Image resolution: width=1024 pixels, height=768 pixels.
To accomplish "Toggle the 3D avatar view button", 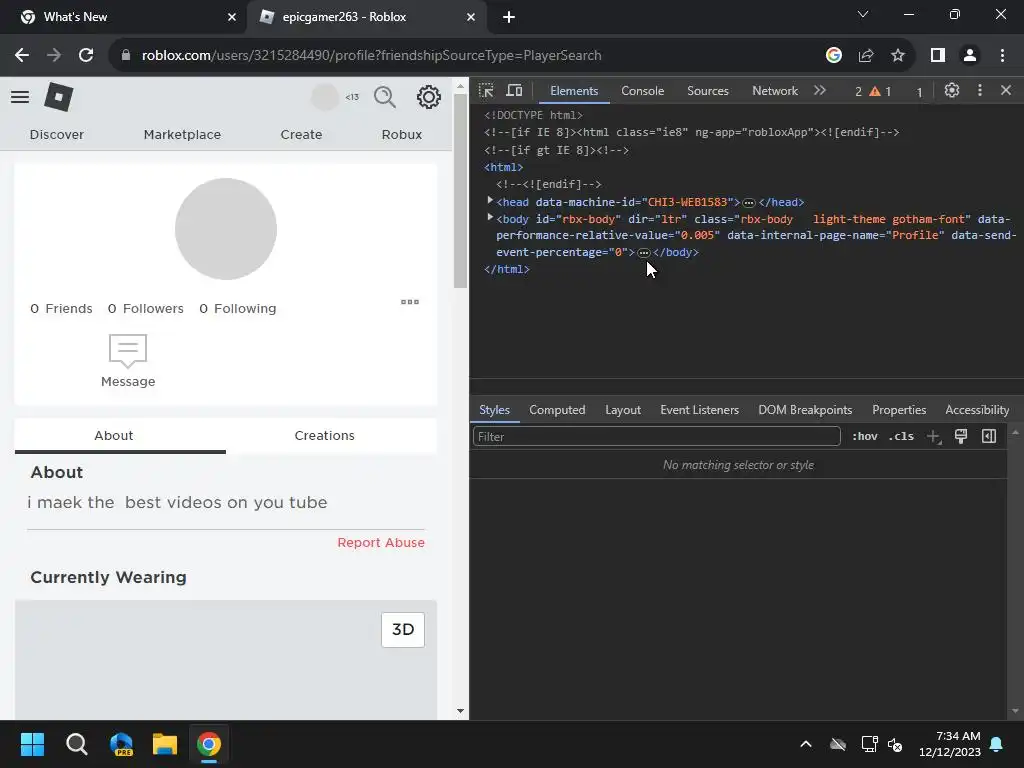I will tap(403, 630).
